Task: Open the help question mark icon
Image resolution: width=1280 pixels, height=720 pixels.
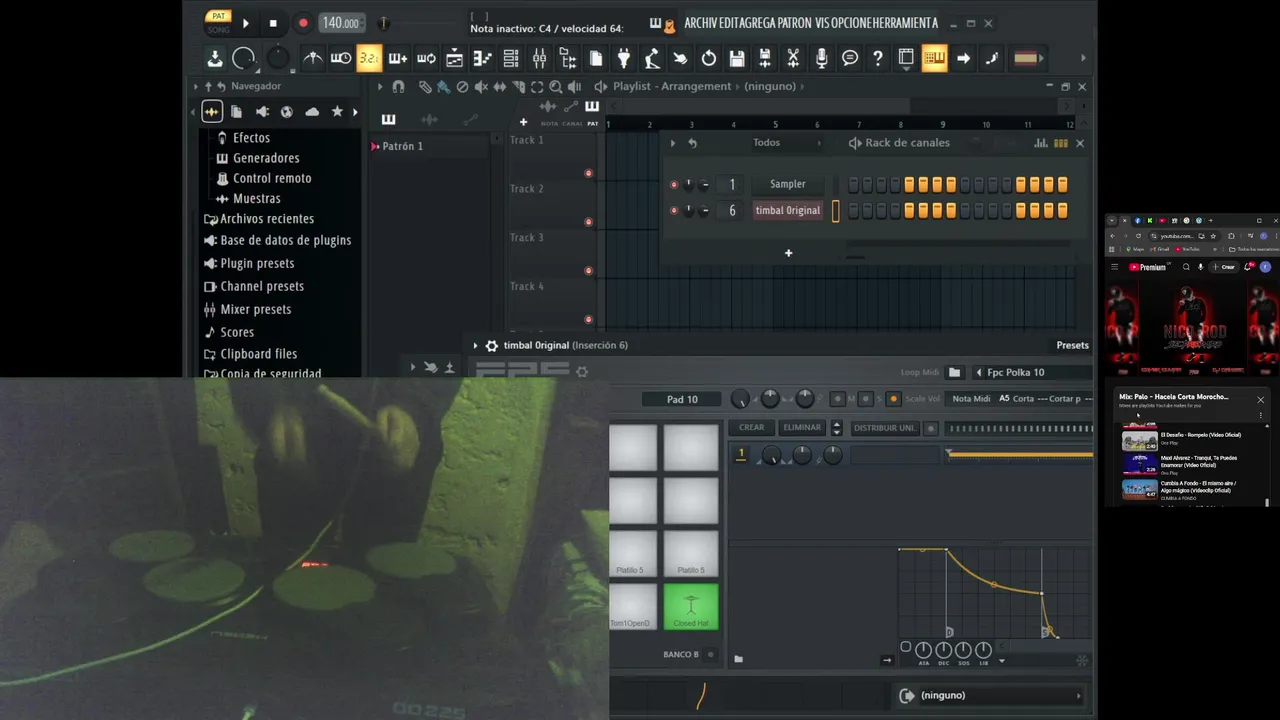Action: [878, 58]
